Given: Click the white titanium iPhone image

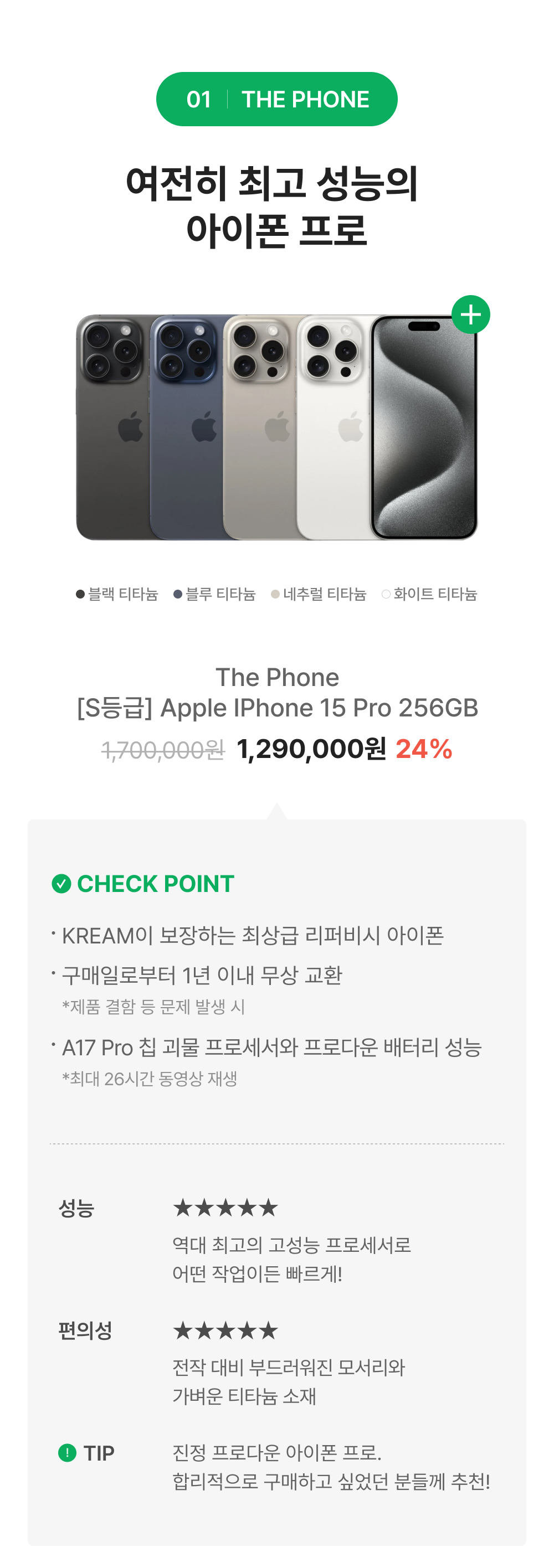Looking at the screenshot, I should tap(333, 427).
